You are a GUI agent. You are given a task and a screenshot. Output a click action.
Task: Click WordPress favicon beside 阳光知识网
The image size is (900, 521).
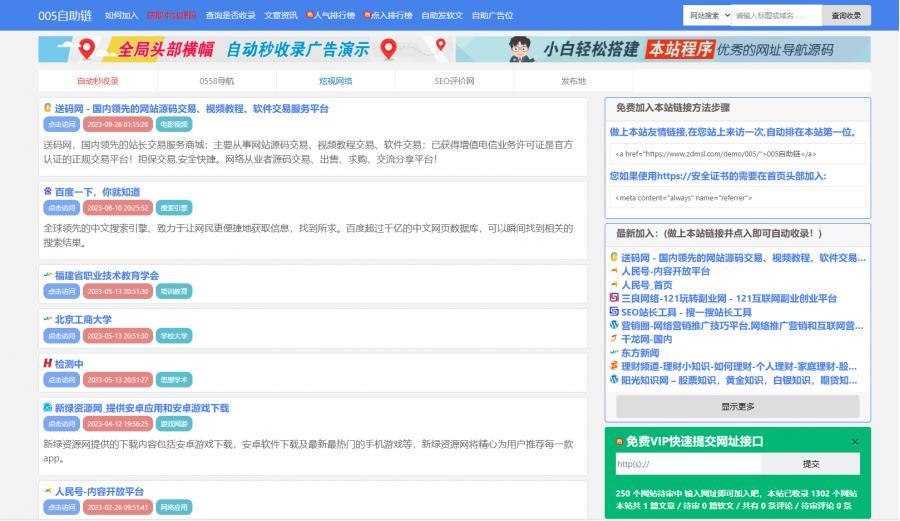[x=614, y=379]
